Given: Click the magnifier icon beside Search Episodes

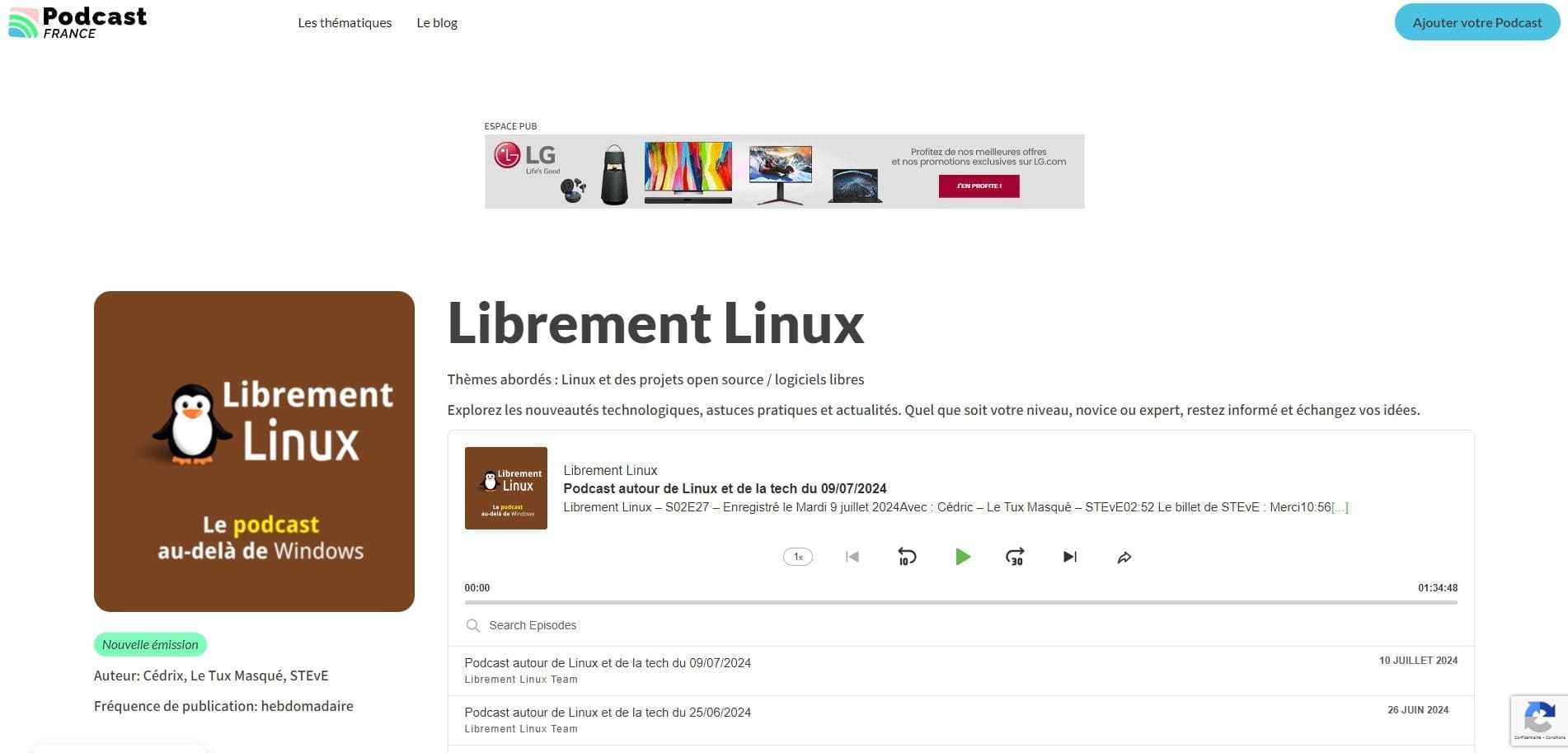Looking at the screenshot, I should (472, 626).
